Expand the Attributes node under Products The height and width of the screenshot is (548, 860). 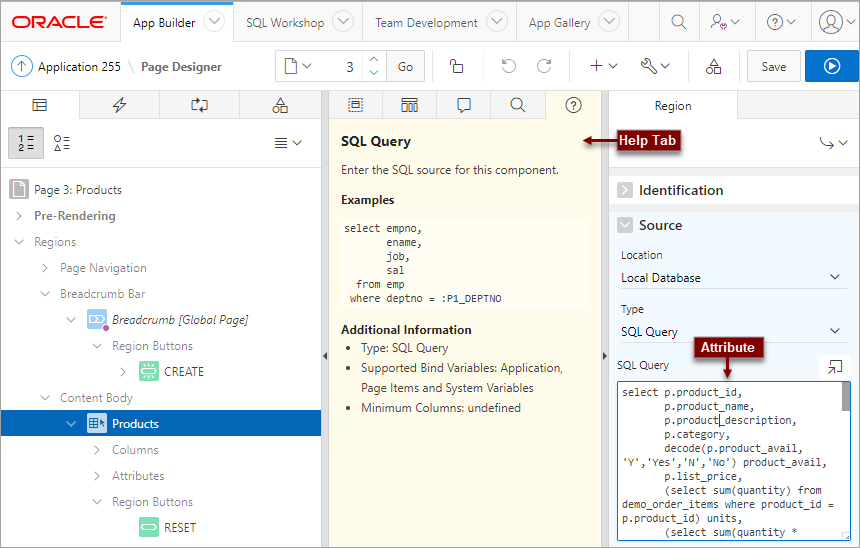click(x=97, y=476)
